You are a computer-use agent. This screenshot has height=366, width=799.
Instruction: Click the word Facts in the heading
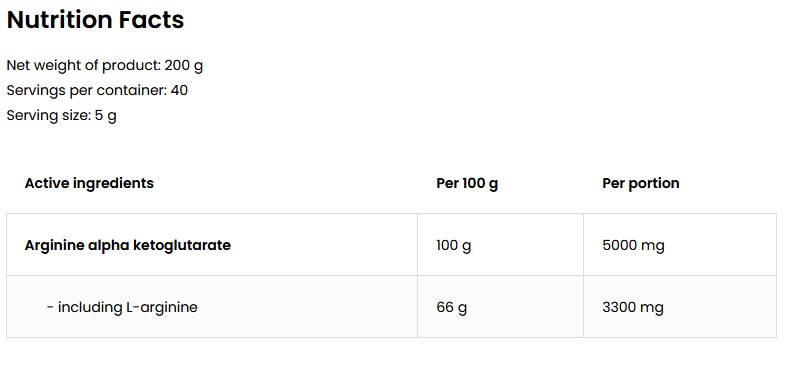coord(151,20)
